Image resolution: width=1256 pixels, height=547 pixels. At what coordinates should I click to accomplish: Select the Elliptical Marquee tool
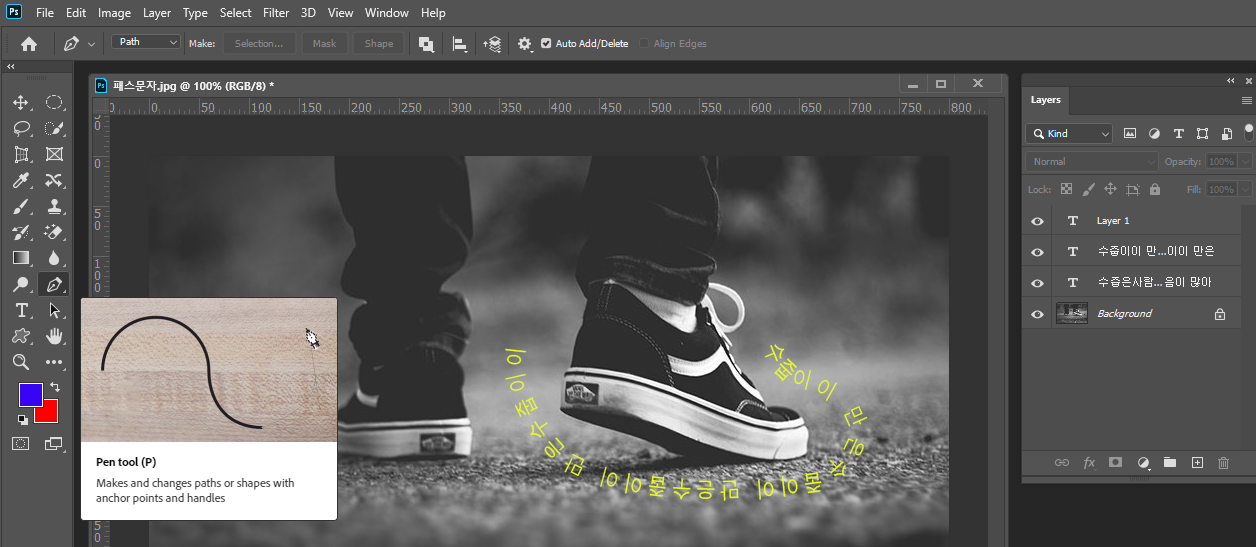54,102
